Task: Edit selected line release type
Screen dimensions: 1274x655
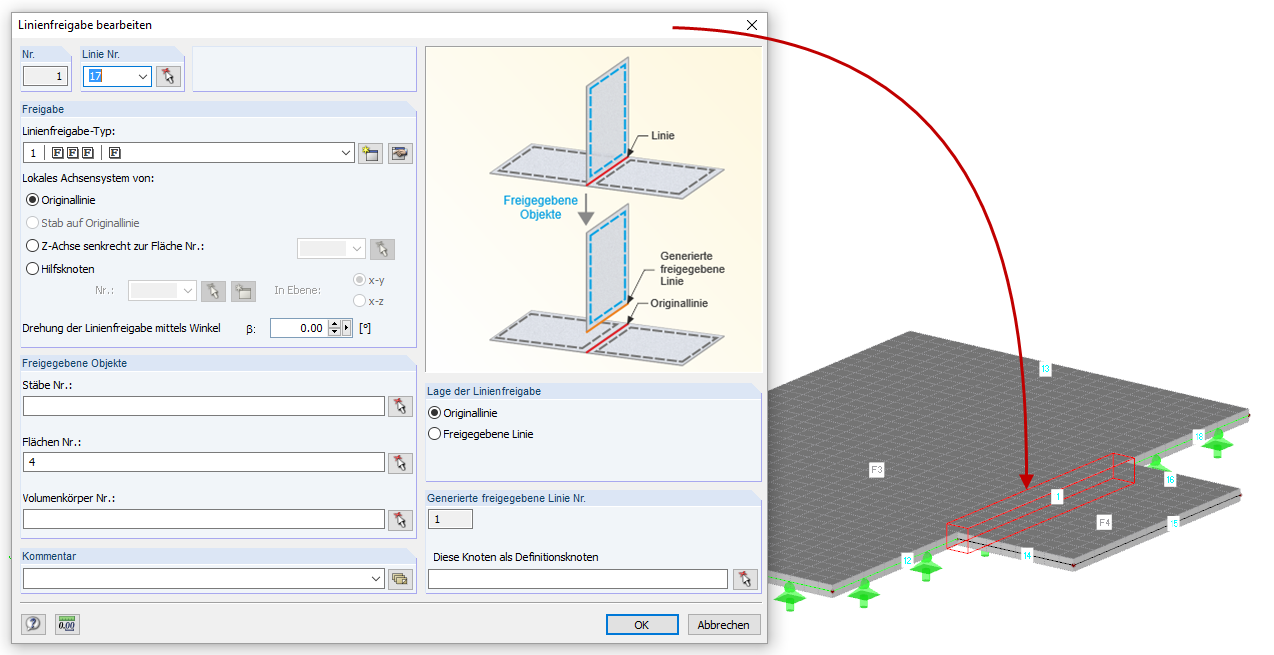Action: click(401, 153)
